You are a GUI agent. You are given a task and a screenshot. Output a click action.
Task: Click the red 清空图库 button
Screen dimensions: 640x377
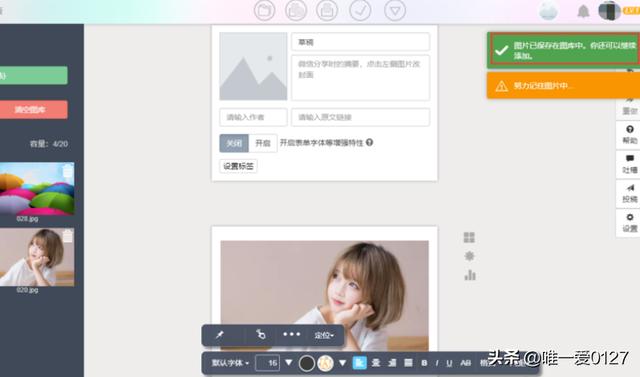[x=33, y=109]
